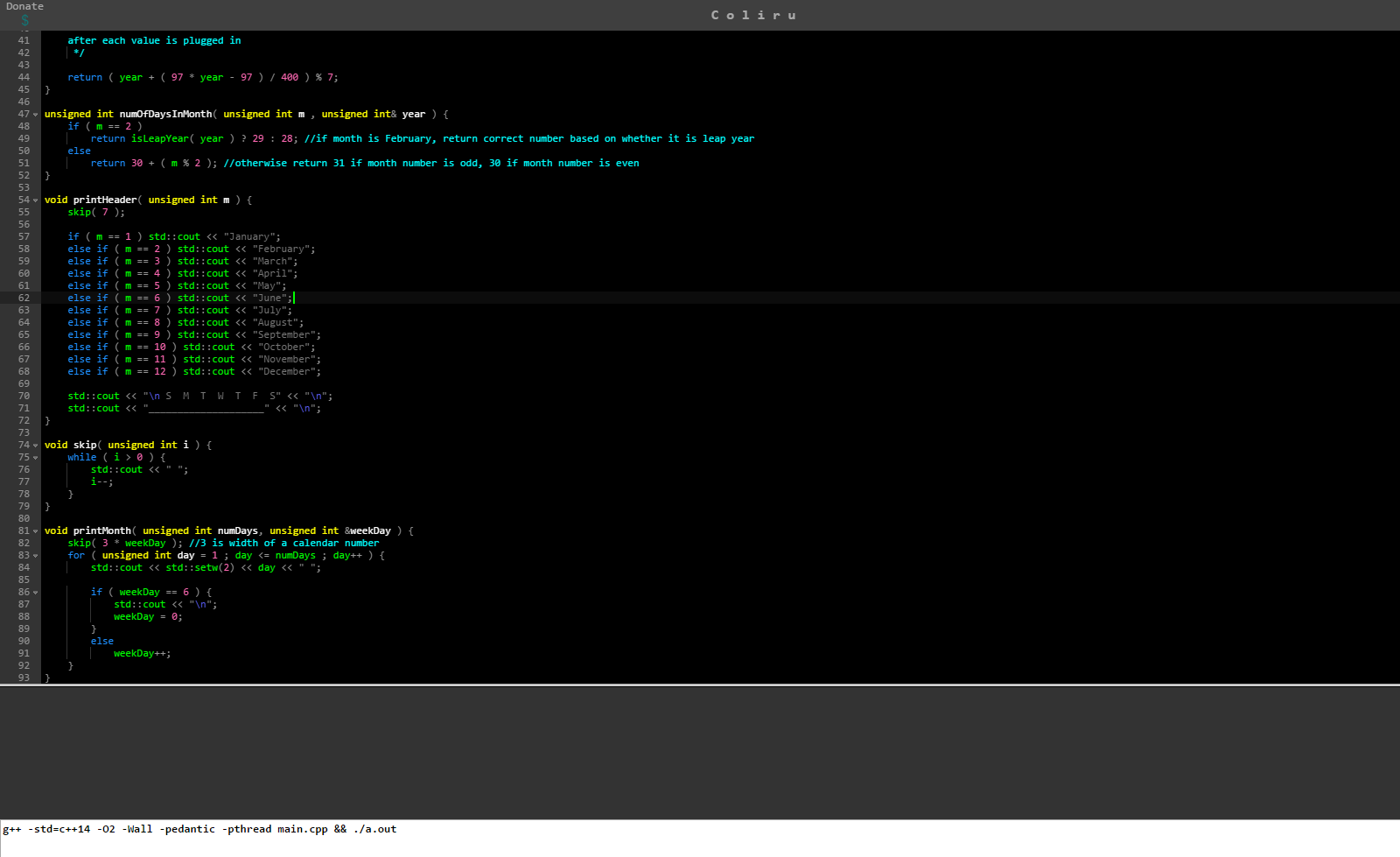This screenshot has height=857, width=1400.
Task: Click the "-pthread" flag in the command line
Action: pyautogui.click(x=247, y=829)
